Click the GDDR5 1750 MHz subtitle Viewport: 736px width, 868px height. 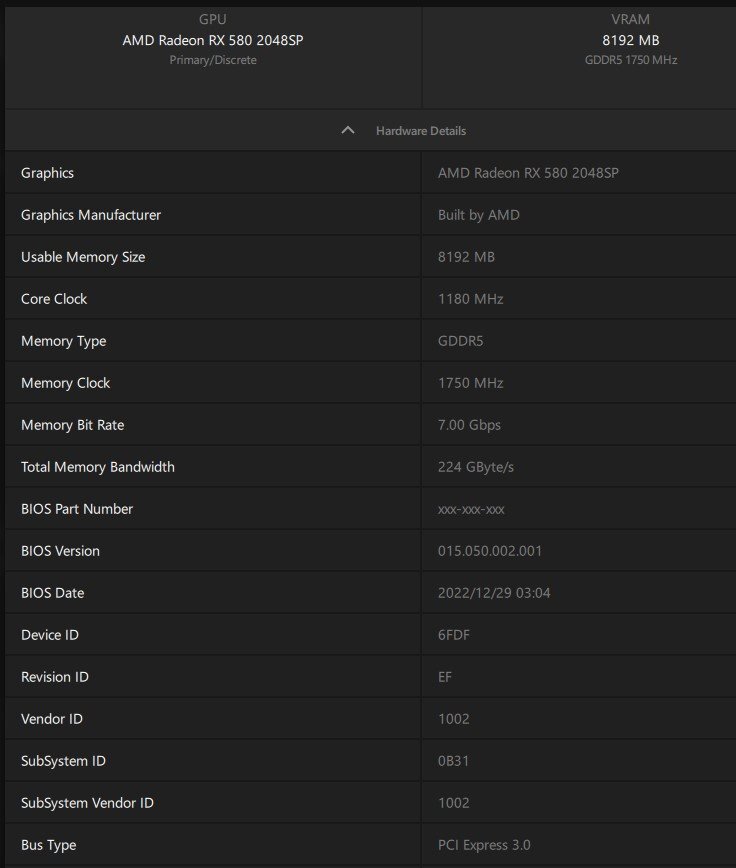(631, 60)
